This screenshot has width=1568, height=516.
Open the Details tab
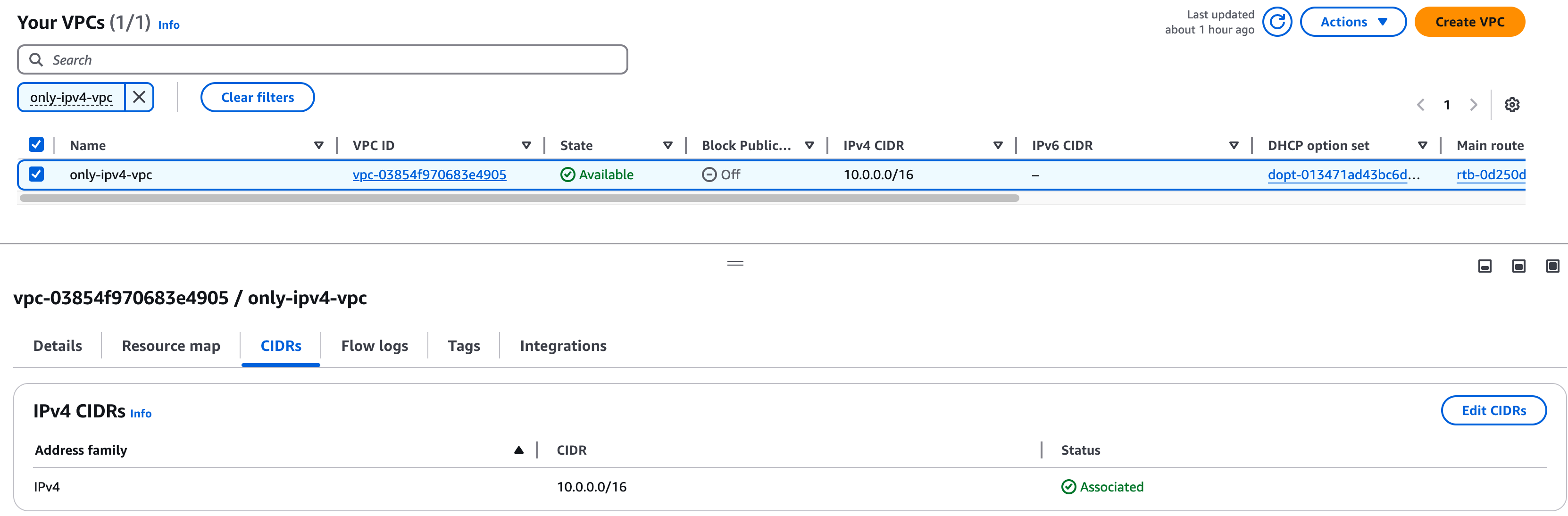tap(58, 346)
